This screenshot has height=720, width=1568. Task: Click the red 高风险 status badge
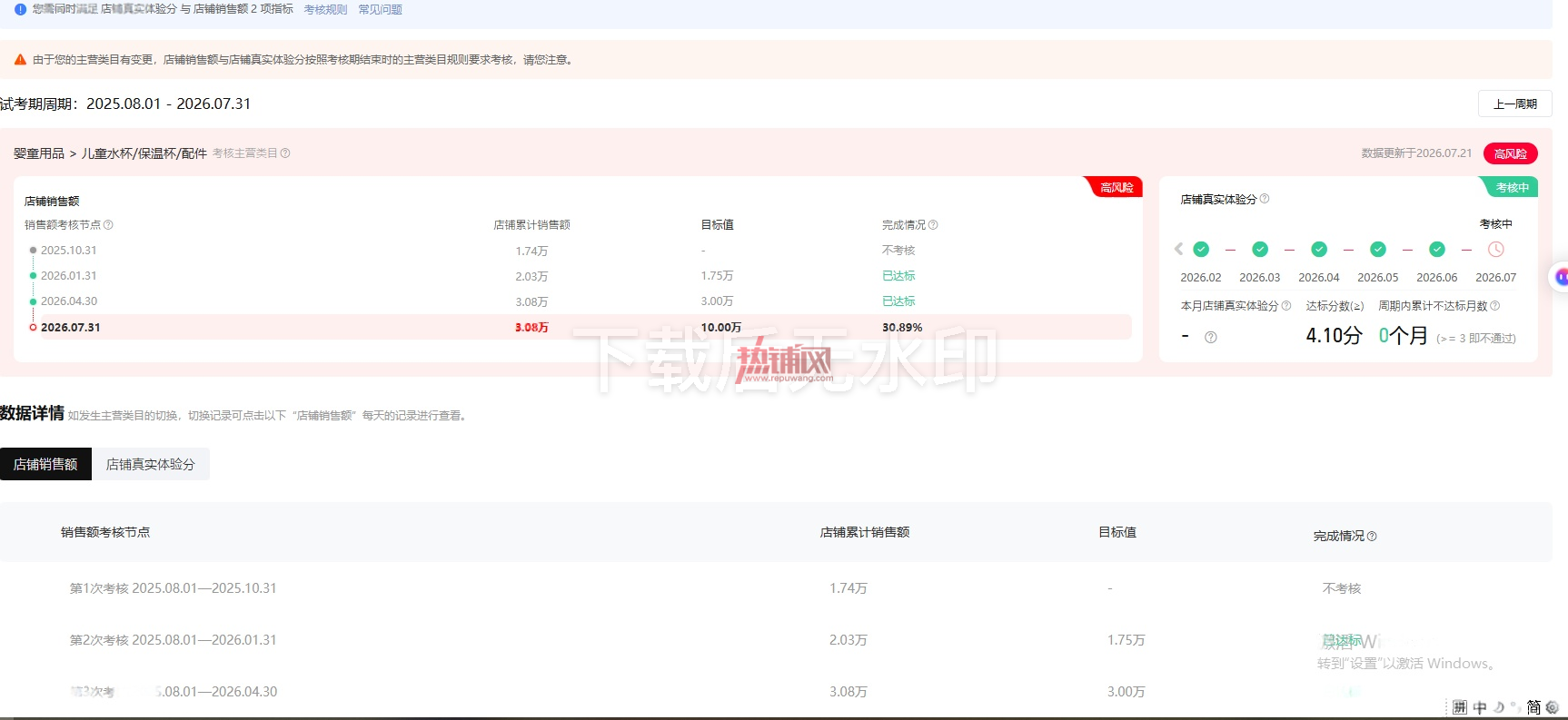(1511, 153)
